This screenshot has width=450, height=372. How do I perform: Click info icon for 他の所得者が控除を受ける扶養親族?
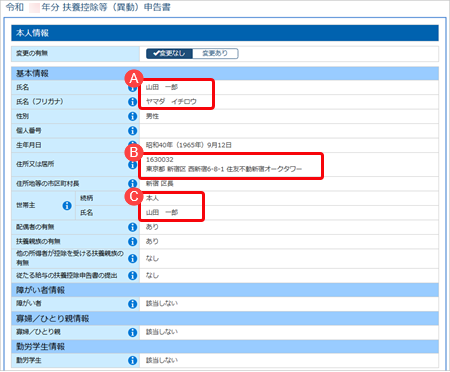[133, 258]
